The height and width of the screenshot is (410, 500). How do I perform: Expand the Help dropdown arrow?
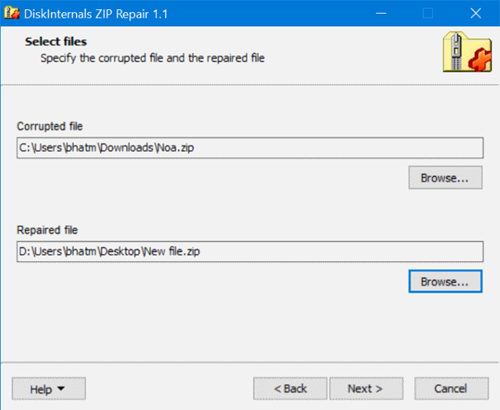[x=61, y=388]
